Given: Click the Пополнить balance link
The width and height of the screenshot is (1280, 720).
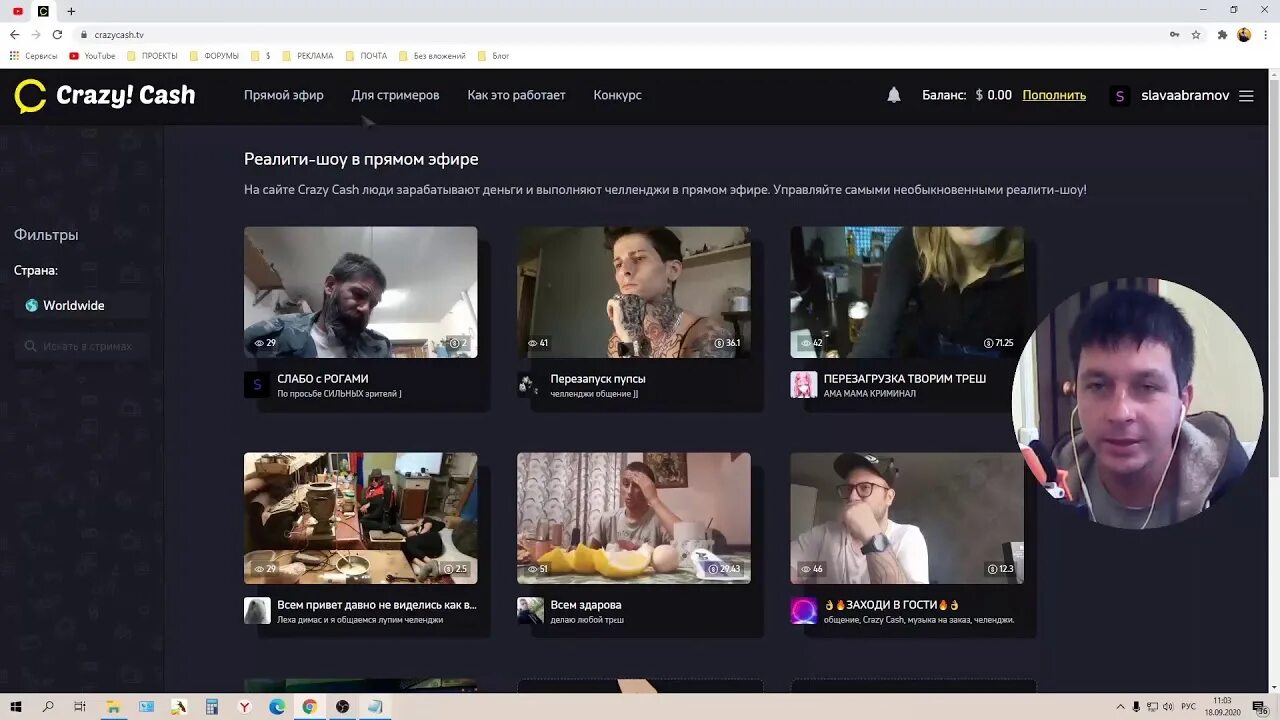Looking at the screenshot, I should [1054, 95].
